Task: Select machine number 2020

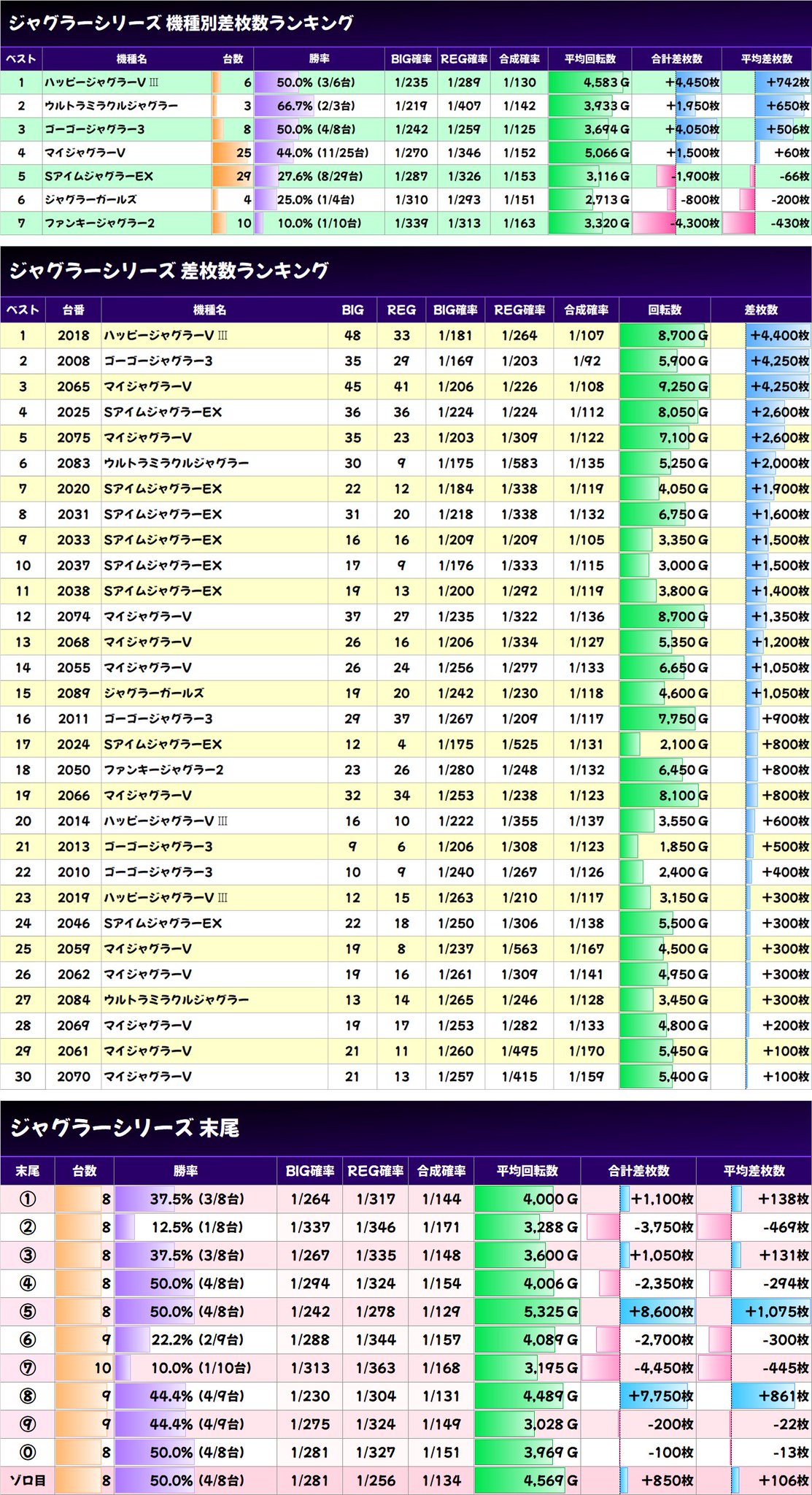Action: click(73, 489)
